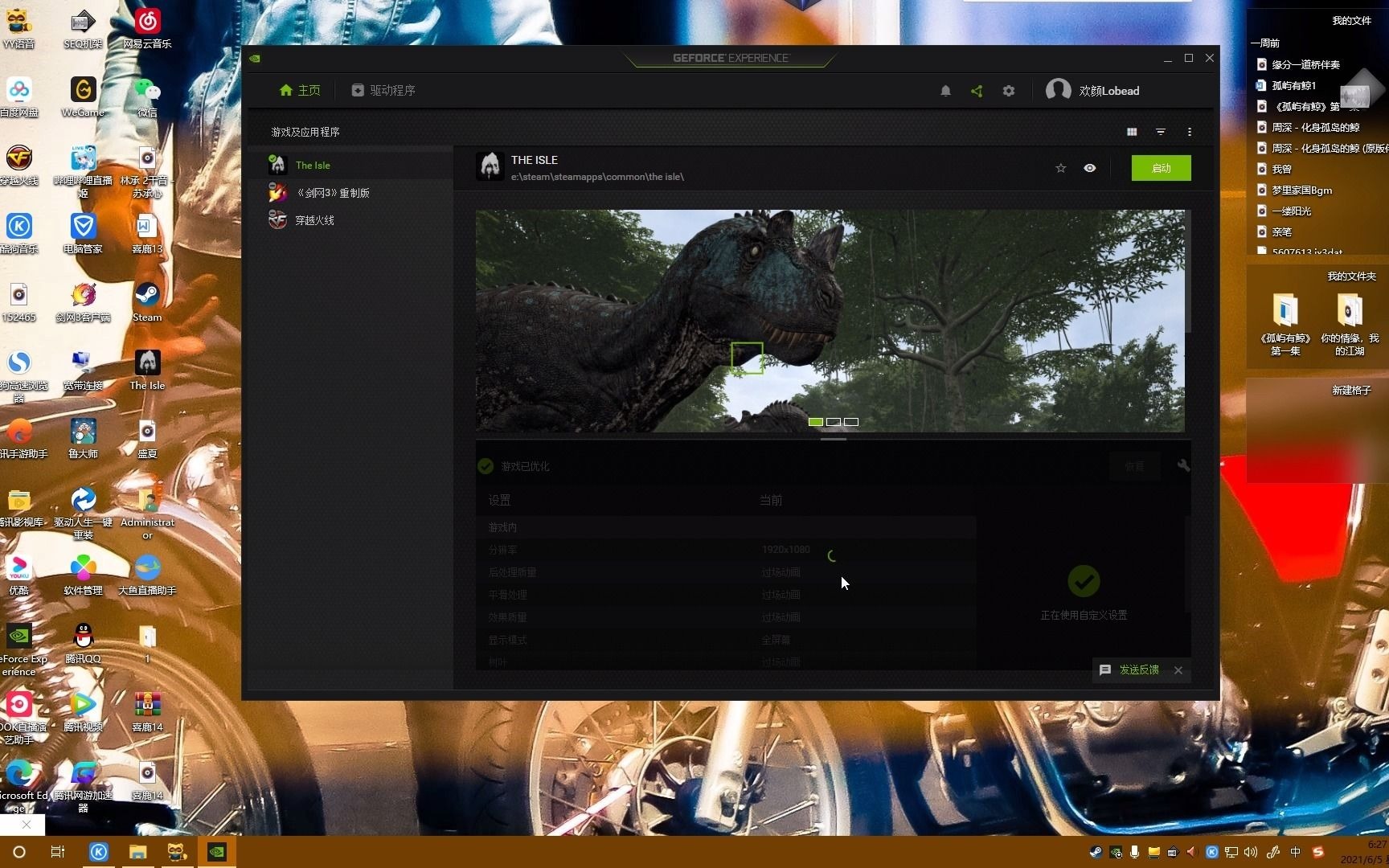
Task: Select 穿越火线 in game list
Action: click(350, 220)
